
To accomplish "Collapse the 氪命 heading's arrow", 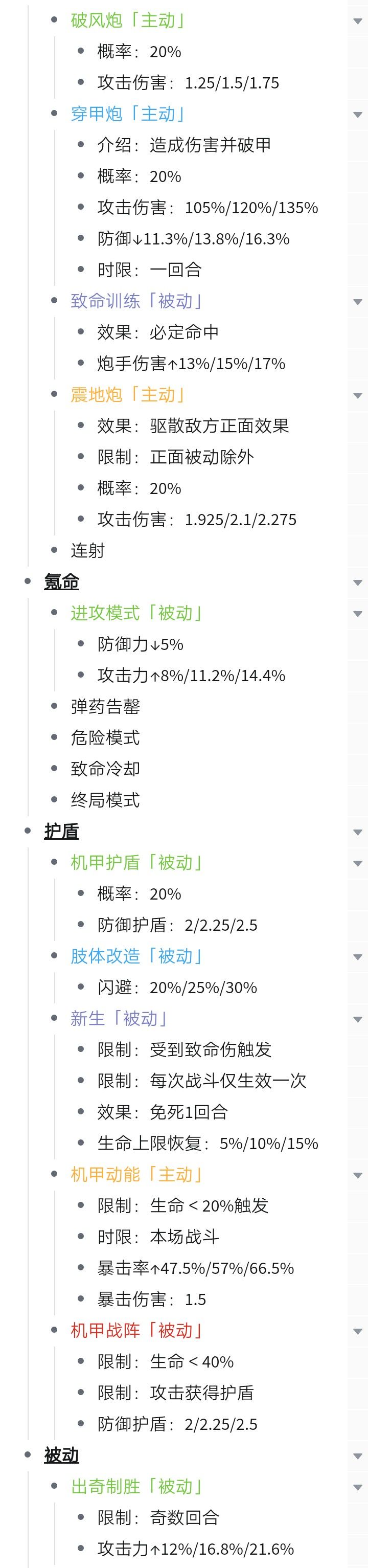I will click(x=357, y=583).
